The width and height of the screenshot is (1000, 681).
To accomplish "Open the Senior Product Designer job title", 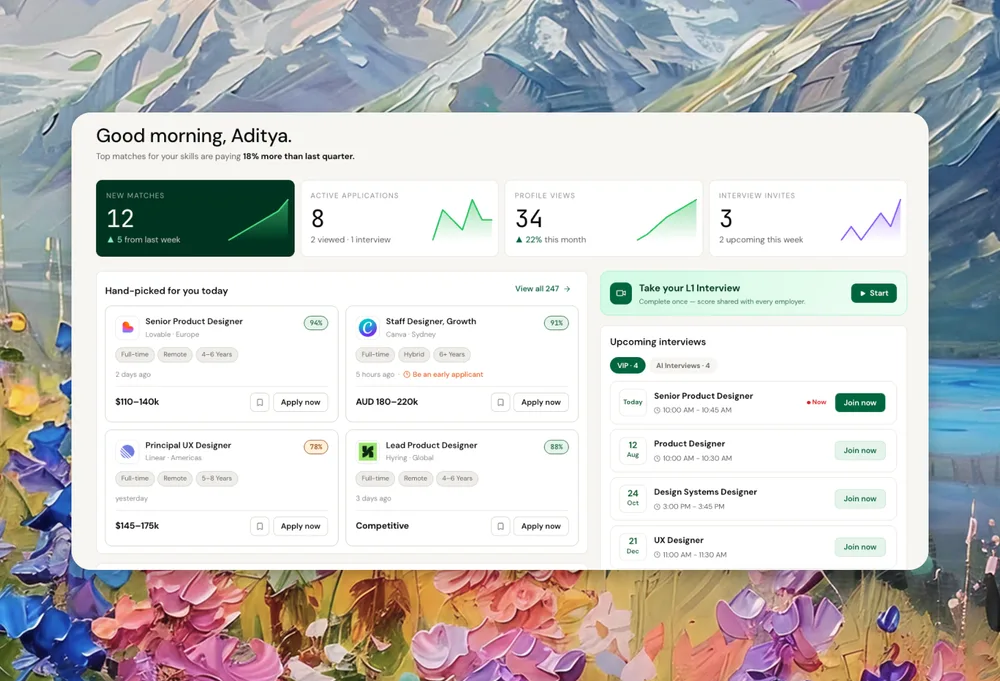I will coord(194,321).
